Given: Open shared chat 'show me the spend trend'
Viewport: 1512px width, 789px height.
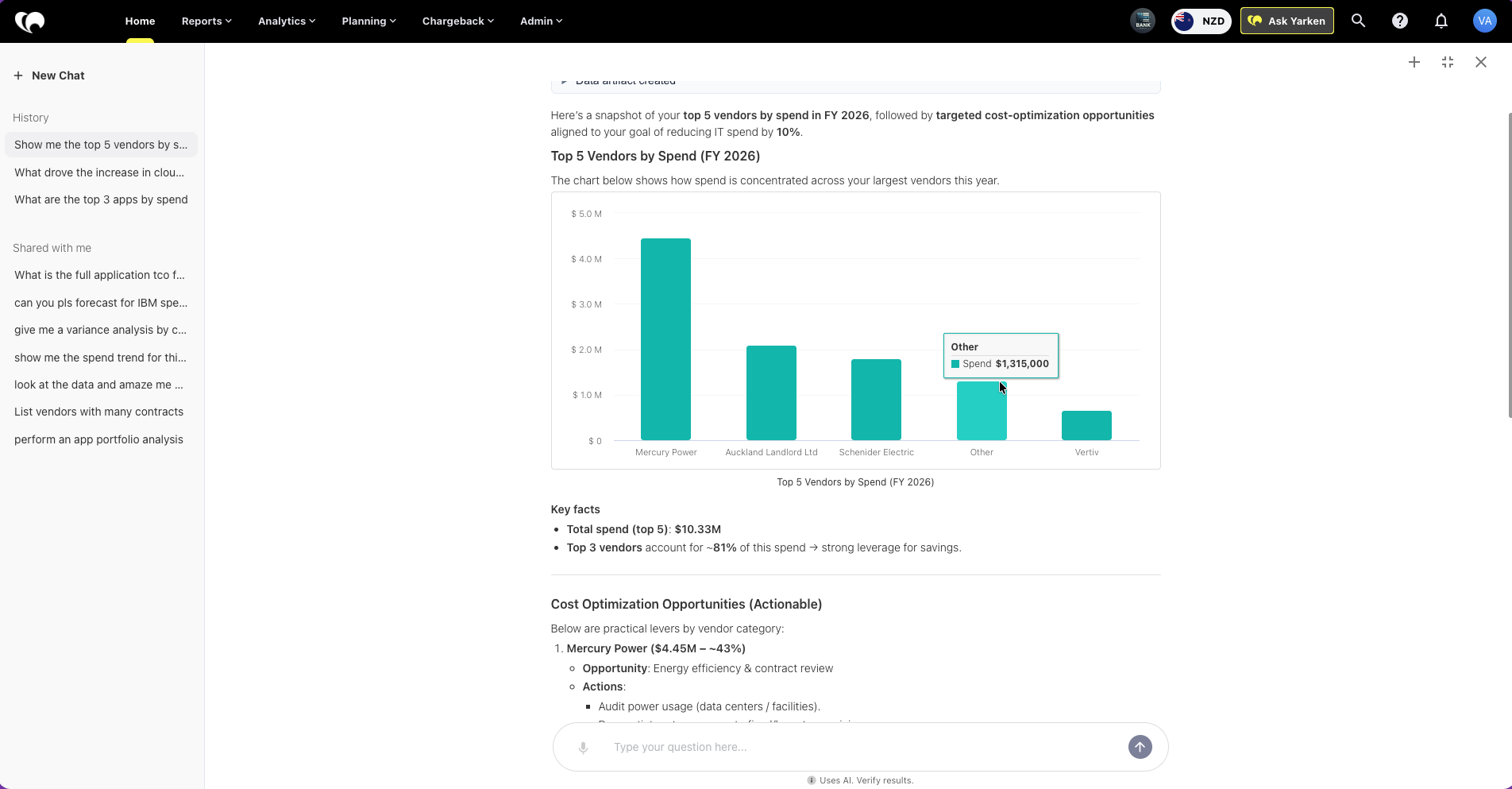Looking at the screenshot, I should tap(101, 358).
